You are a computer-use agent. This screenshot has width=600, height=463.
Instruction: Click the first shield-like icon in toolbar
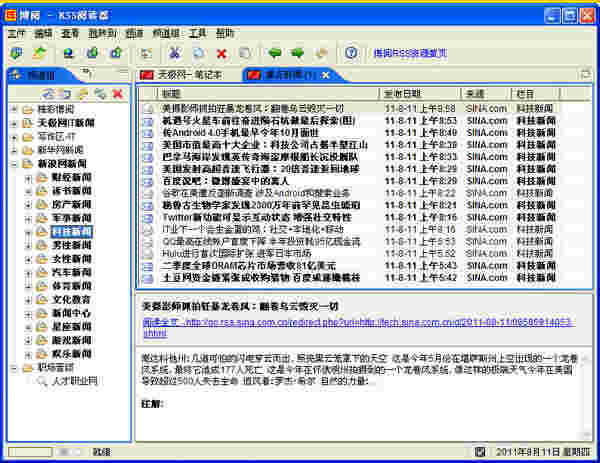tap(16, 53)
